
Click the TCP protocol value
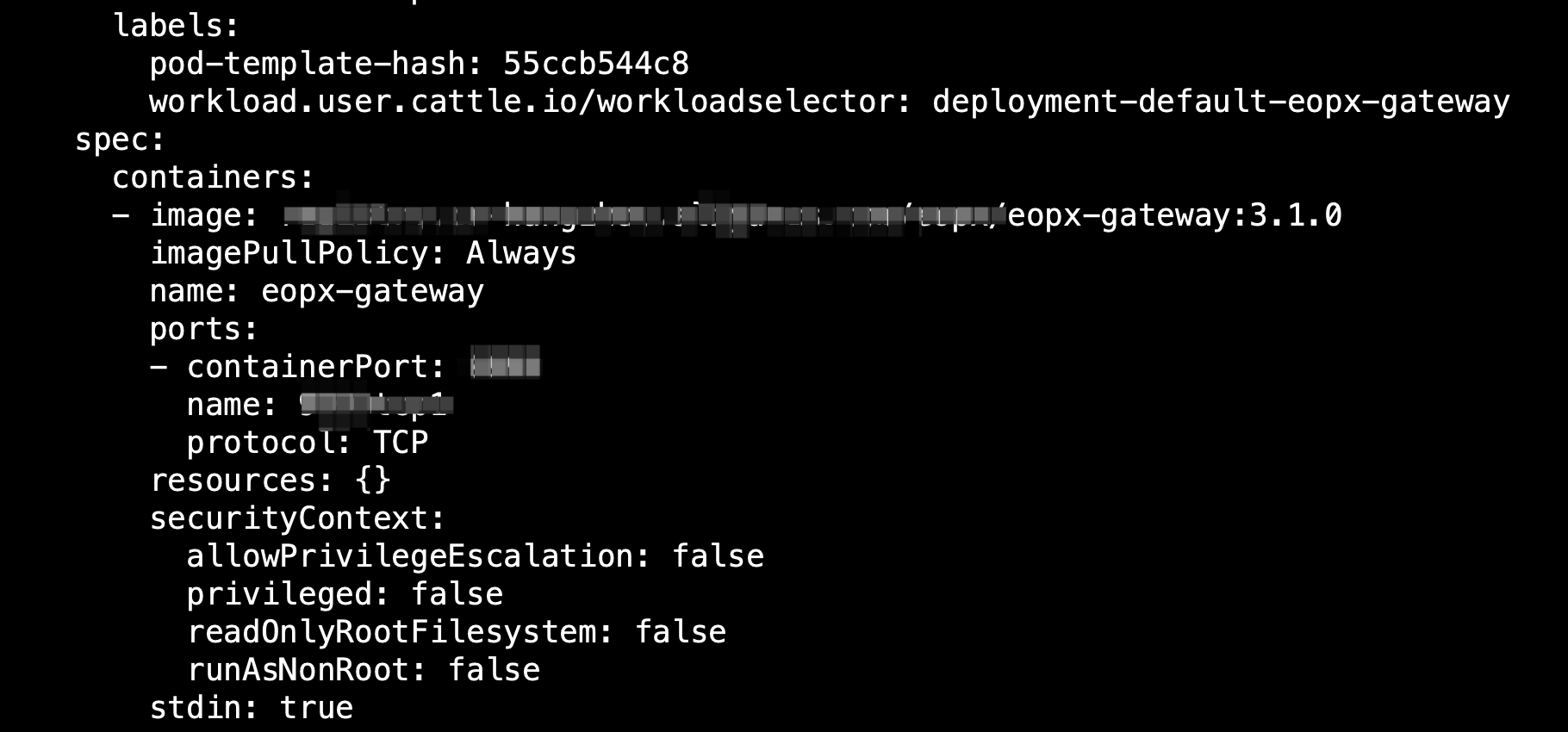pos(400,443)
